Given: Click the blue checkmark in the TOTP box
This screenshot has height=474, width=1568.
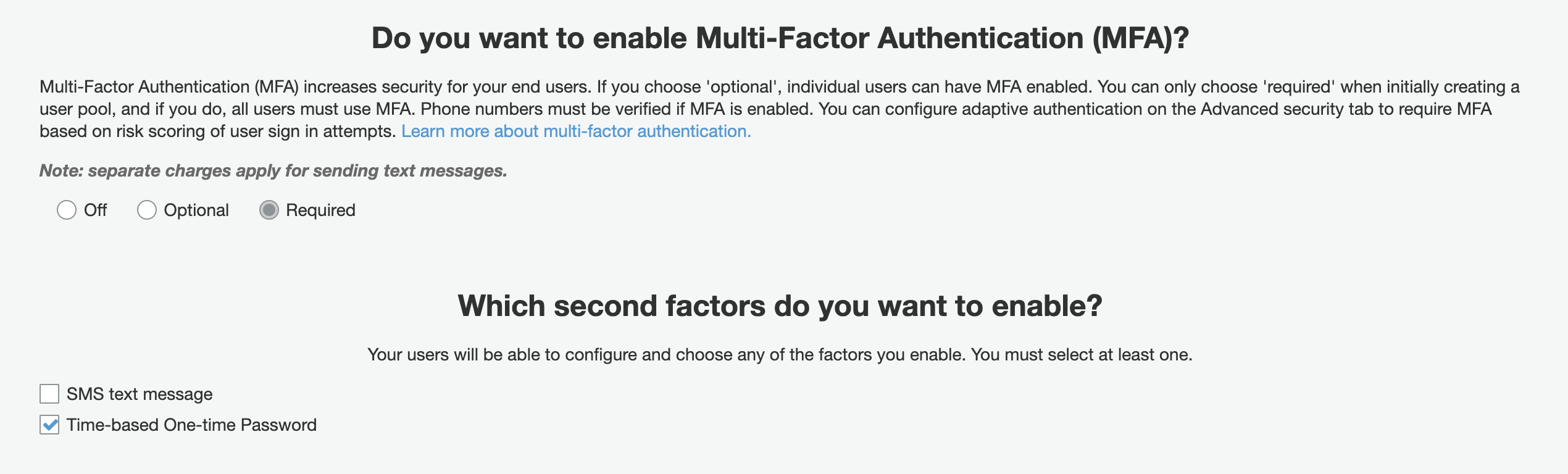Looking at the screenshot, I should tap(50, 425).
